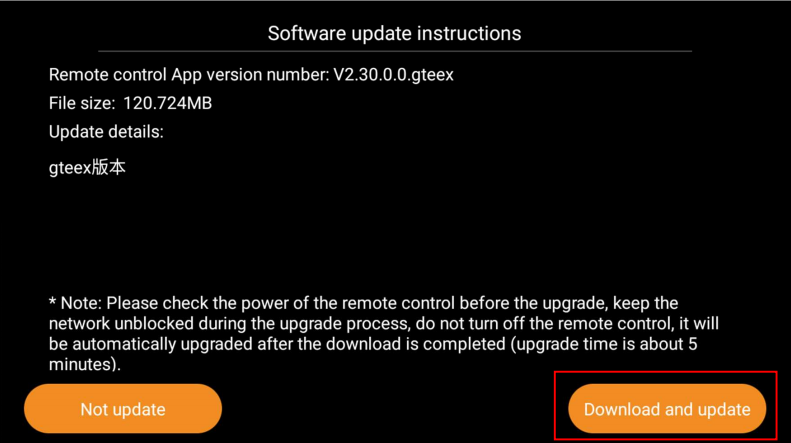Click the V2.30.0.0.gteex version value
This screenshot has width=791, height=443.
[x=393, y=75]
